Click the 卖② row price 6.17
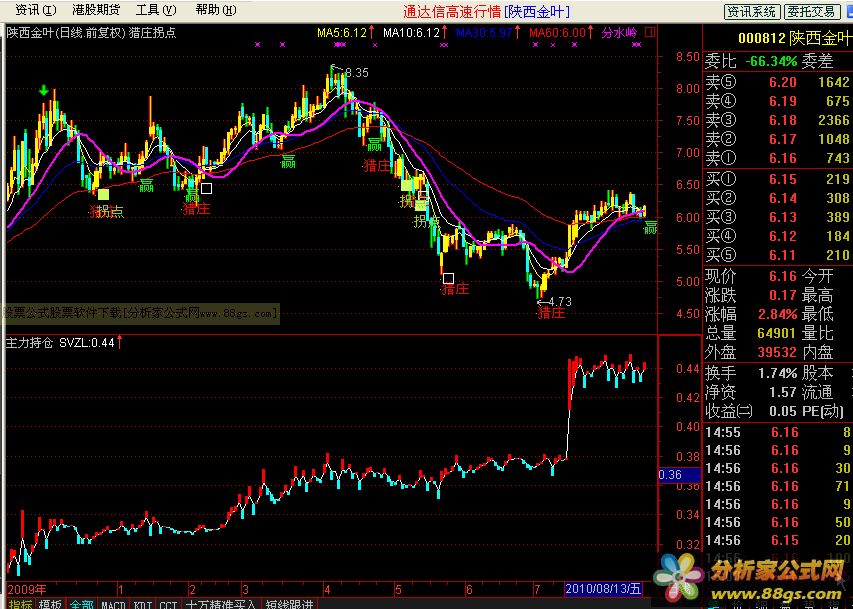 pyautogui.click(x=782, y=139)
